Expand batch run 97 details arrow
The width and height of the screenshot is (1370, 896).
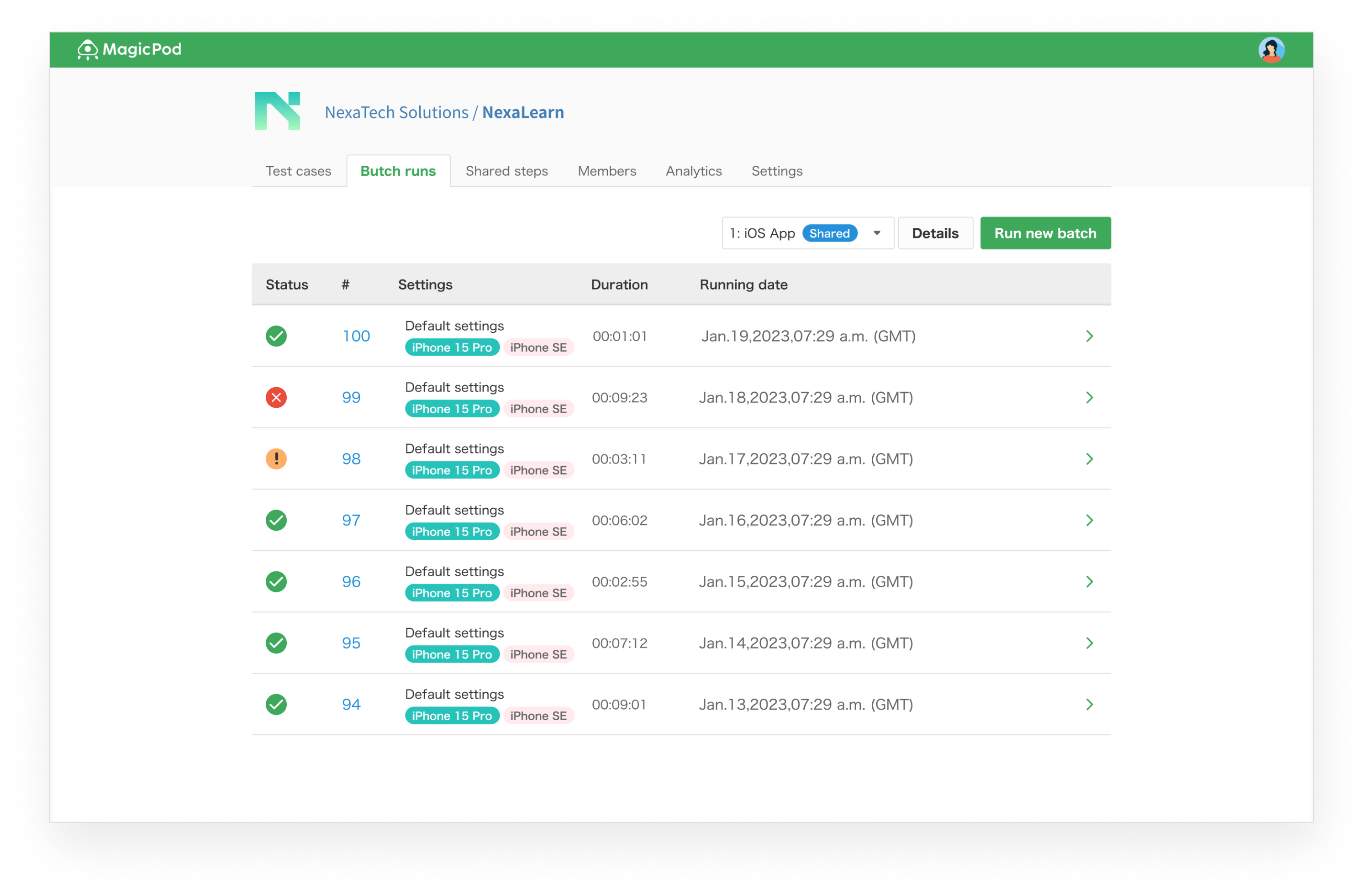pos(1089,520)
